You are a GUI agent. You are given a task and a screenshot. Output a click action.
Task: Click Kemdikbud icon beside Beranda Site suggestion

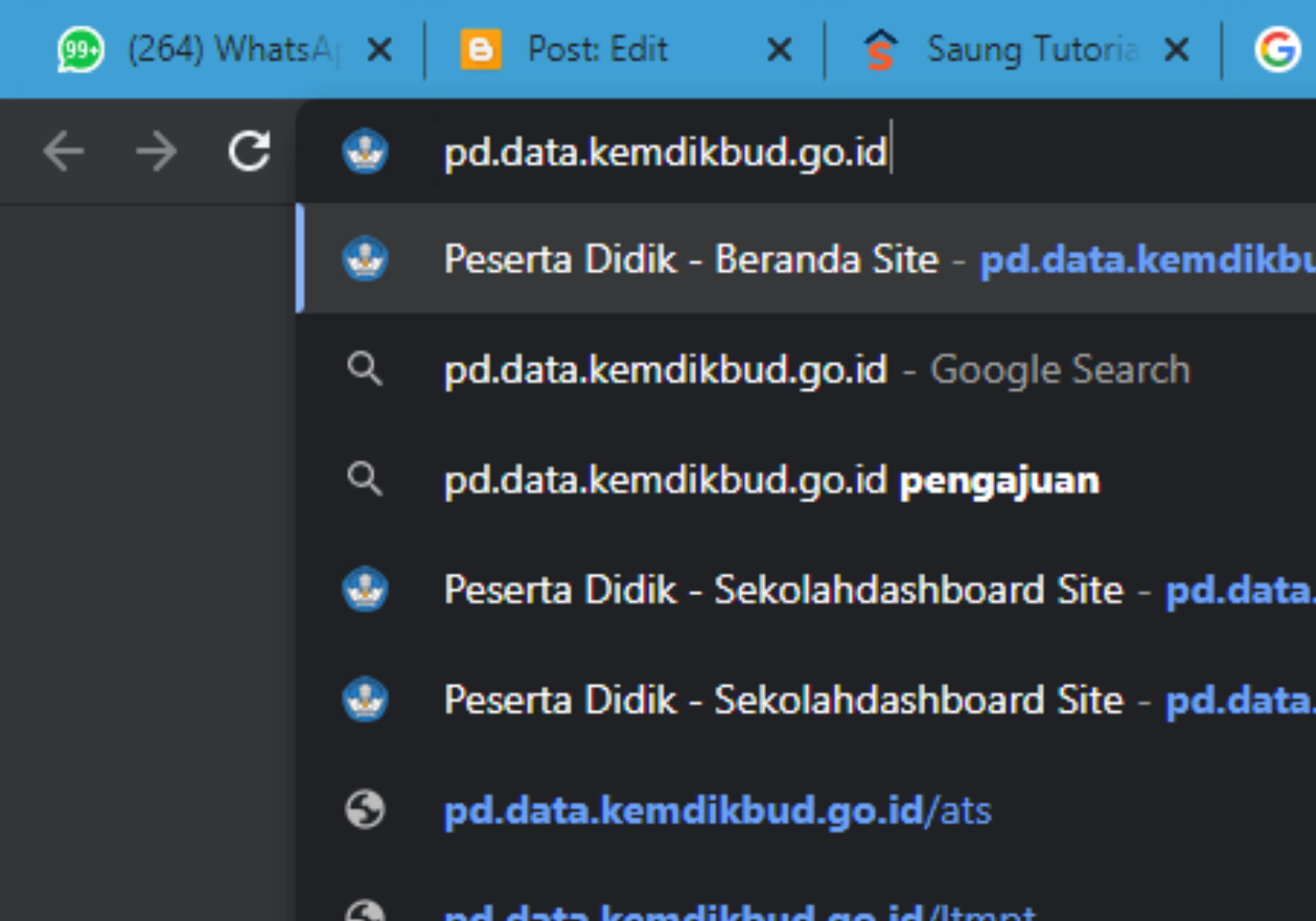364,259
